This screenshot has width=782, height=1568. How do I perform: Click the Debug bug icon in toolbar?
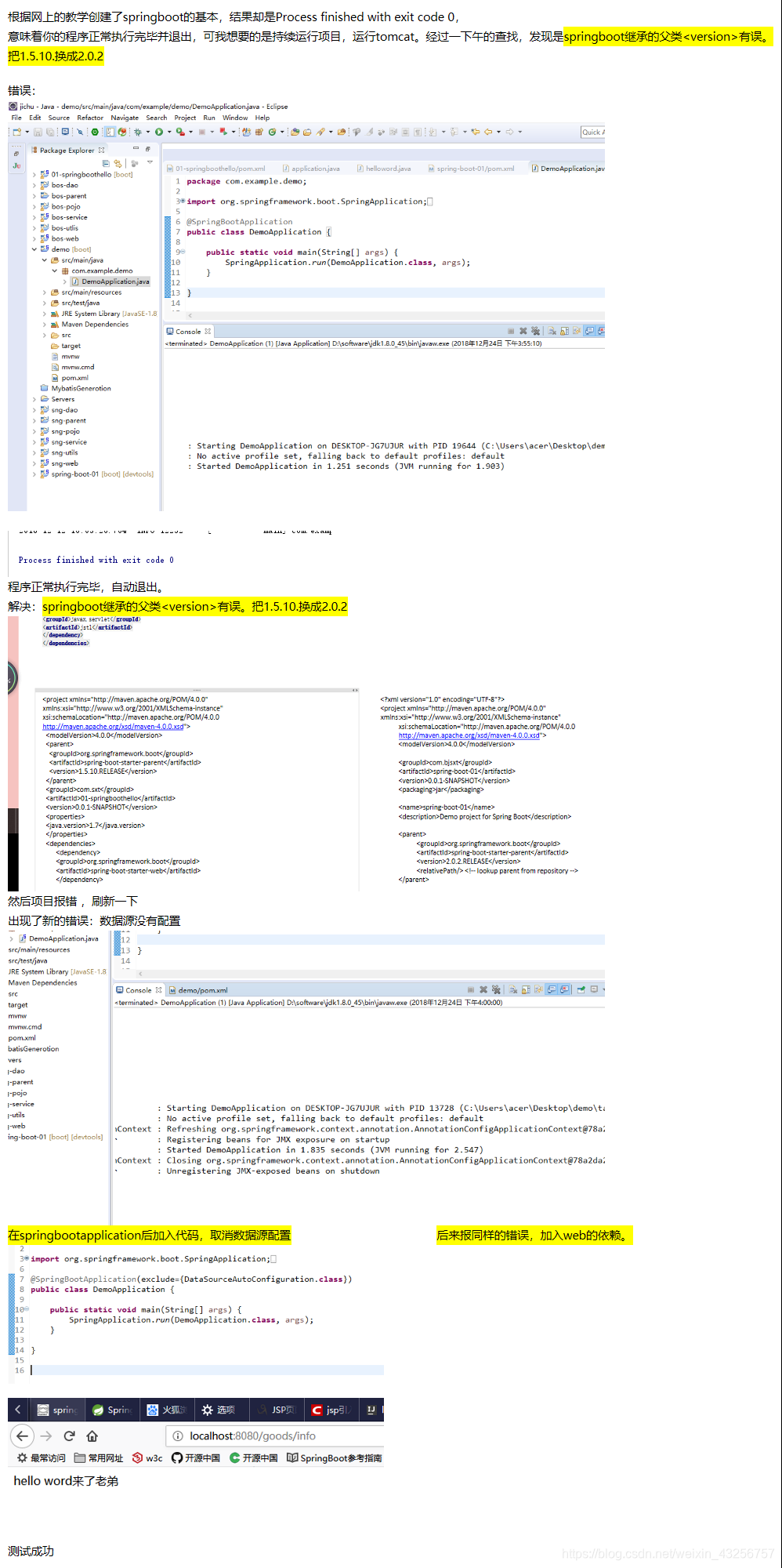point(138,132)
